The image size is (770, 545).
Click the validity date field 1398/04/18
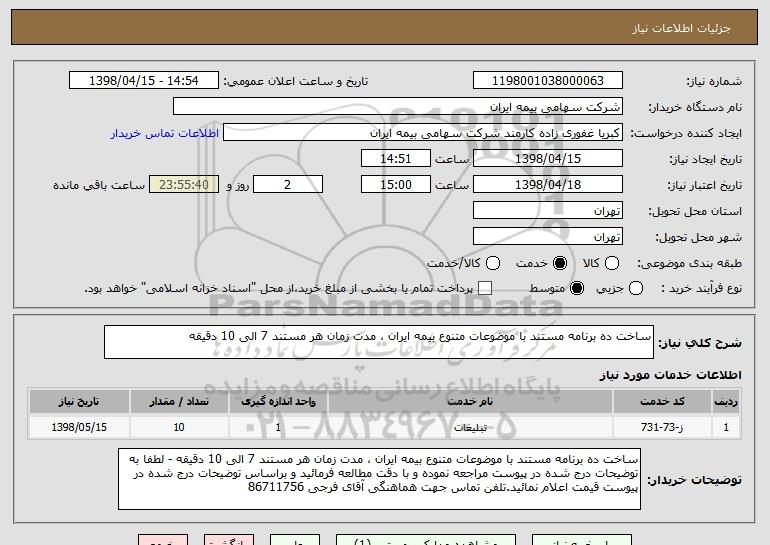tap(548, 185)
